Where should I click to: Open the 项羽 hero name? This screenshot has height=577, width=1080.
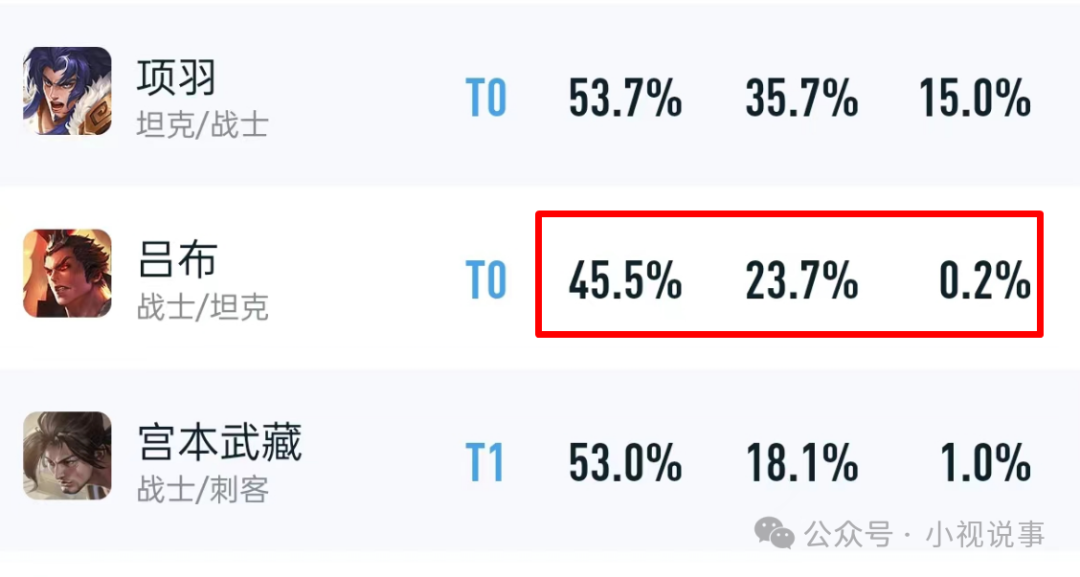[x=176, y=77]
